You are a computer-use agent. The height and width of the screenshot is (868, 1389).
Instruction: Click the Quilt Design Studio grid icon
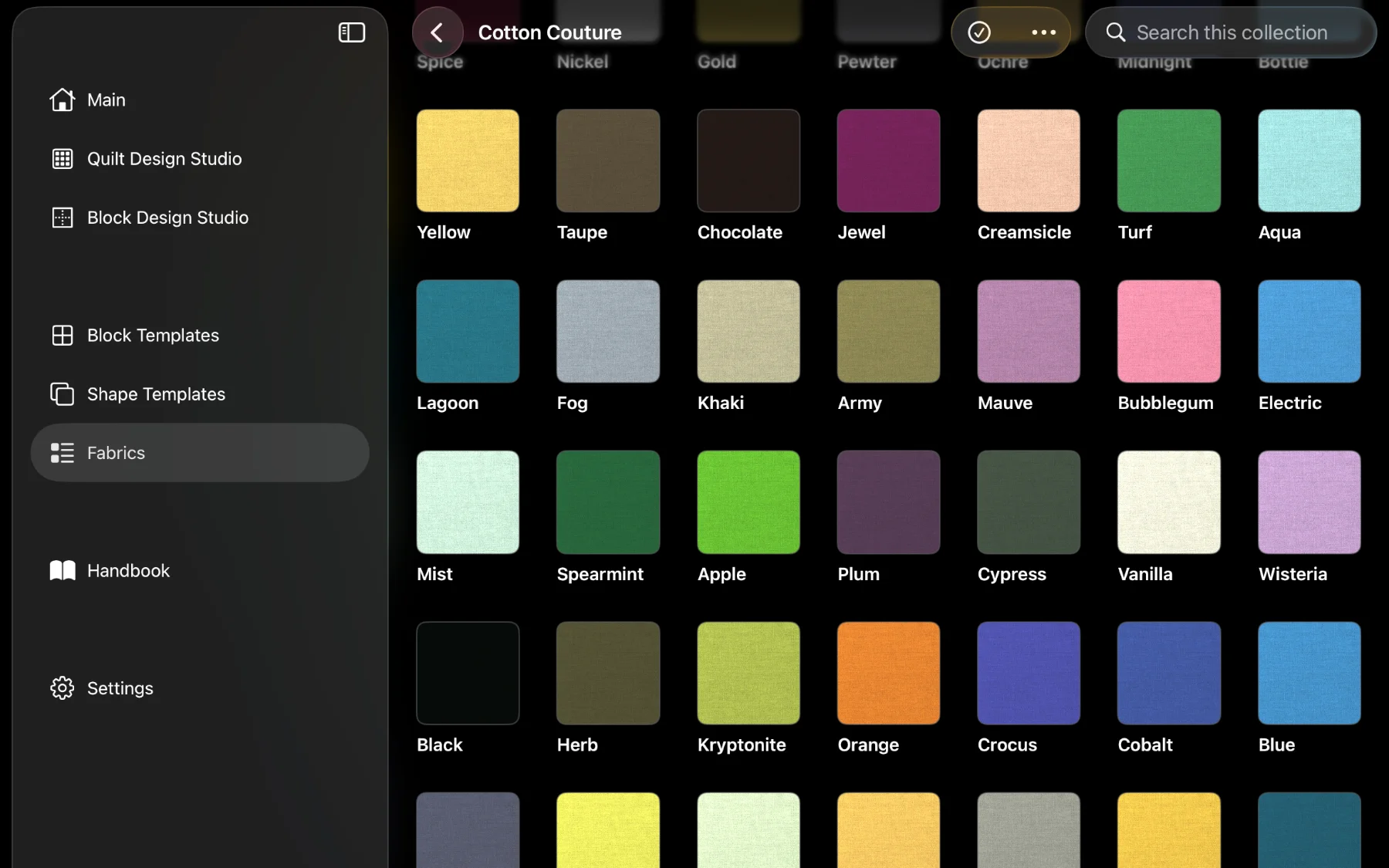[63, 159]
